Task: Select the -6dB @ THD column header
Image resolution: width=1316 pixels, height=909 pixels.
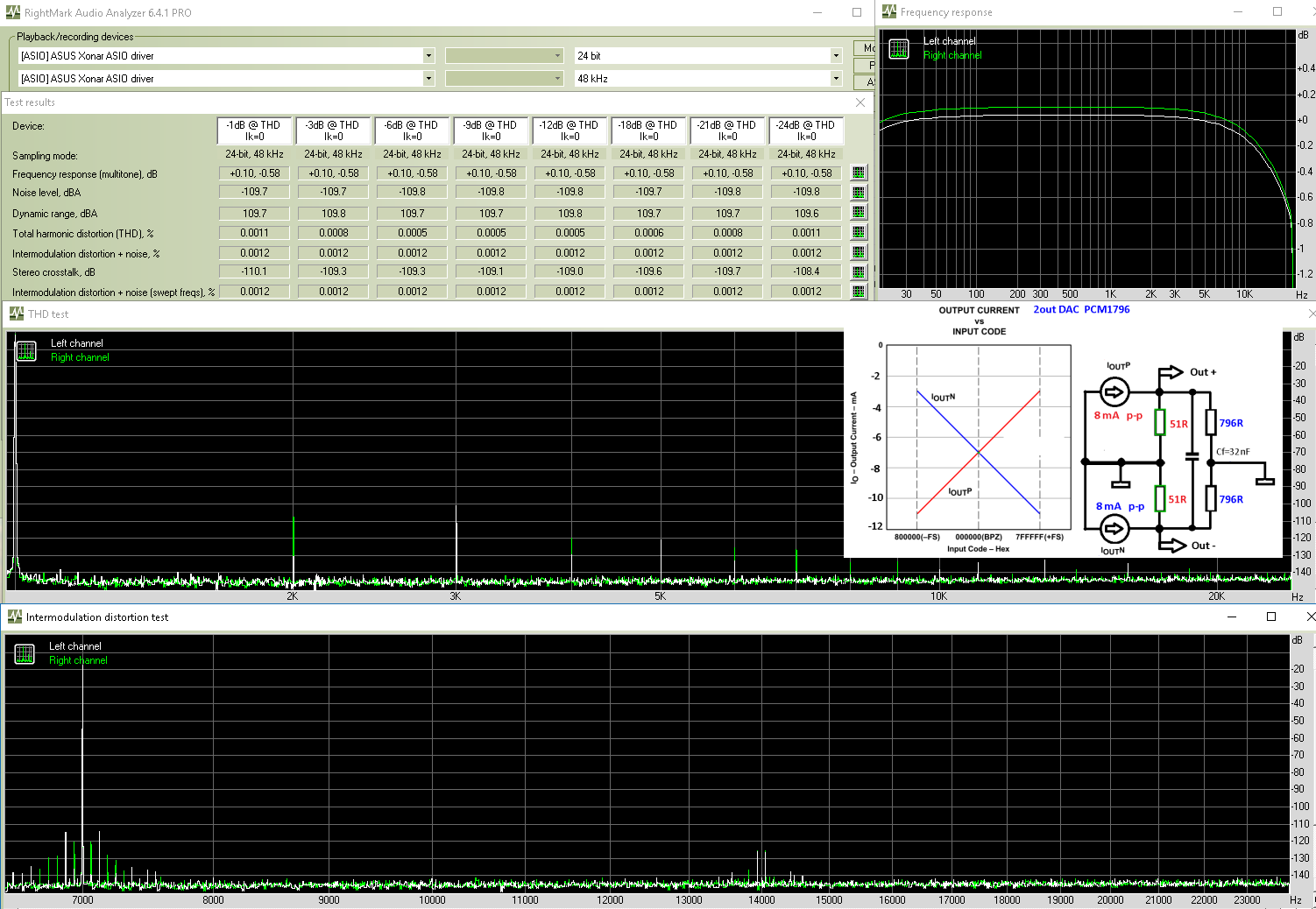Action: click(412, 130)
